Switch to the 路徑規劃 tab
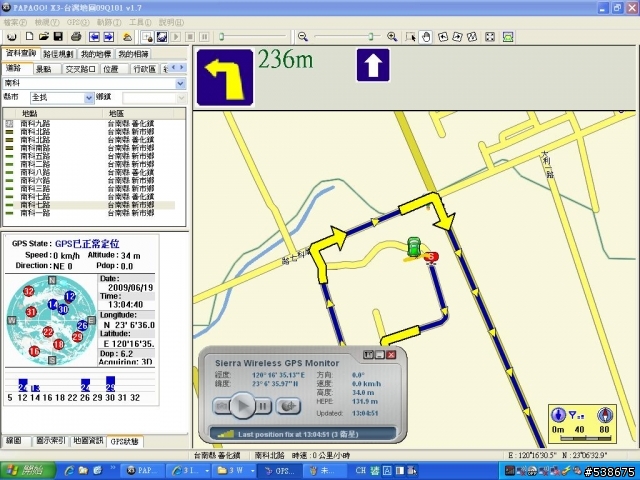 58,54
